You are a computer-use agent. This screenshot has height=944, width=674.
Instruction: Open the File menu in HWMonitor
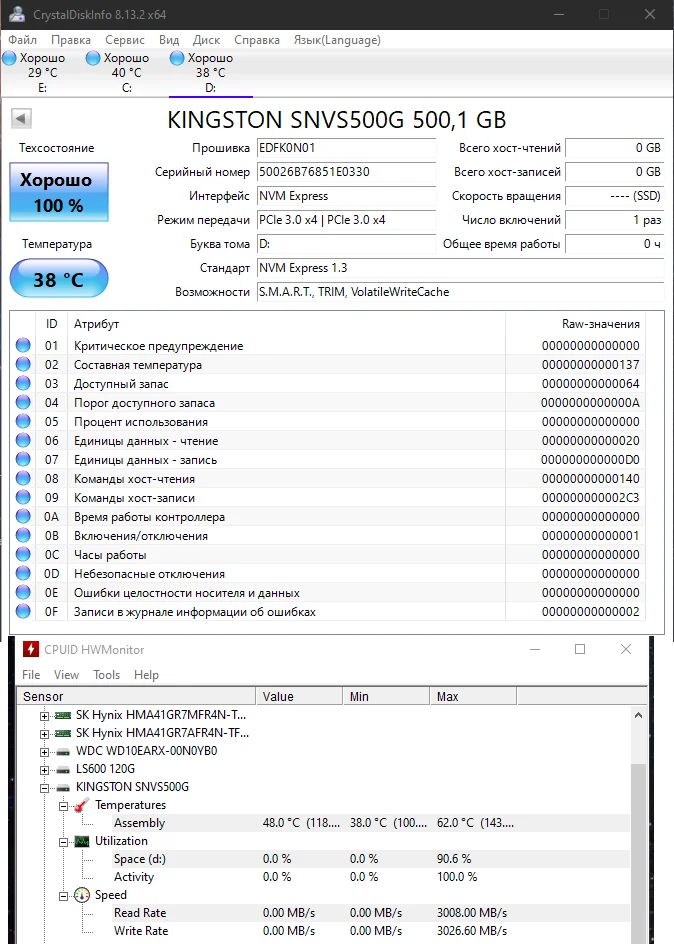[x=31, y=675]
